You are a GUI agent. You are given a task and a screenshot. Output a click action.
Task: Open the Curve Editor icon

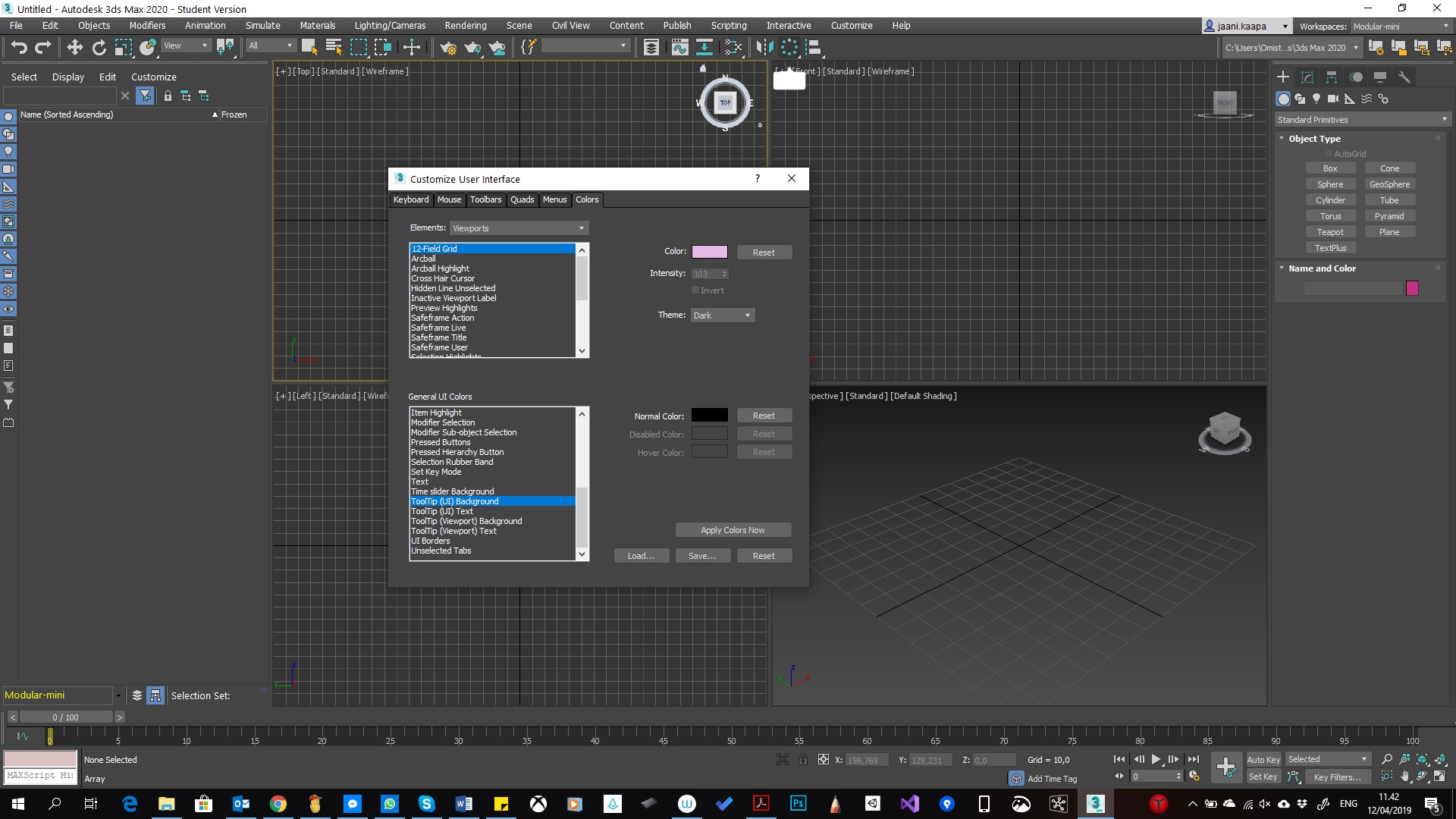point(679,48)
